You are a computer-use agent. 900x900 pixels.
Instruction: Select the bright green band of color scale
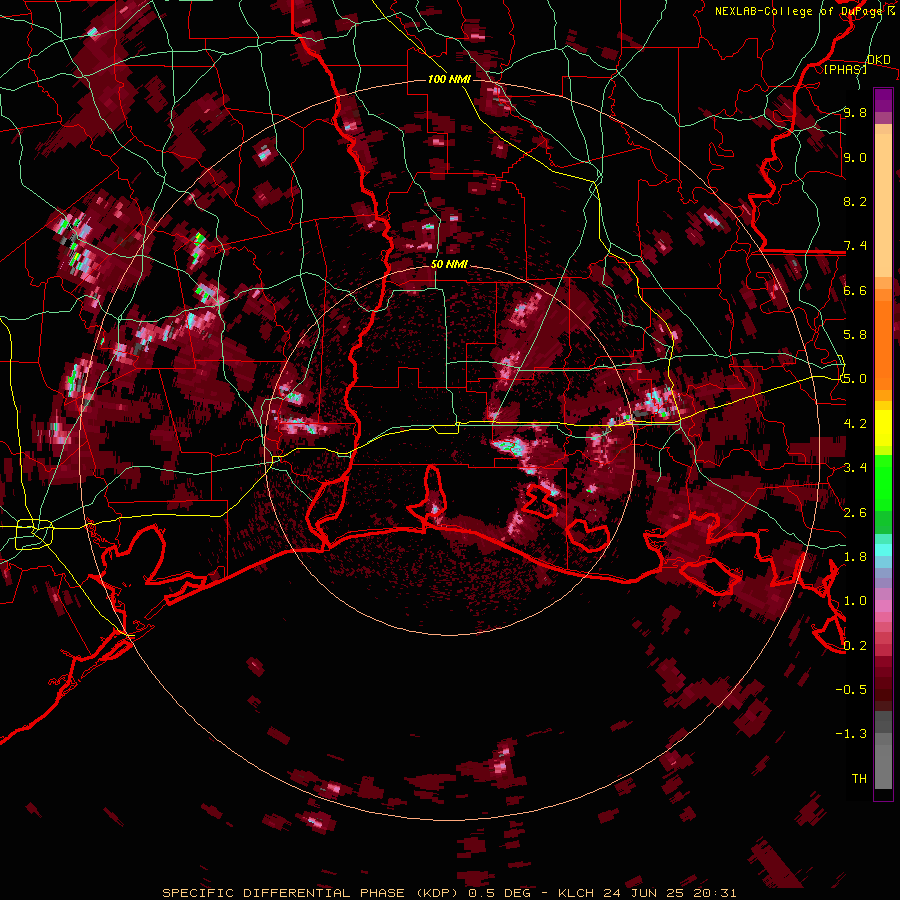[883, 483]
